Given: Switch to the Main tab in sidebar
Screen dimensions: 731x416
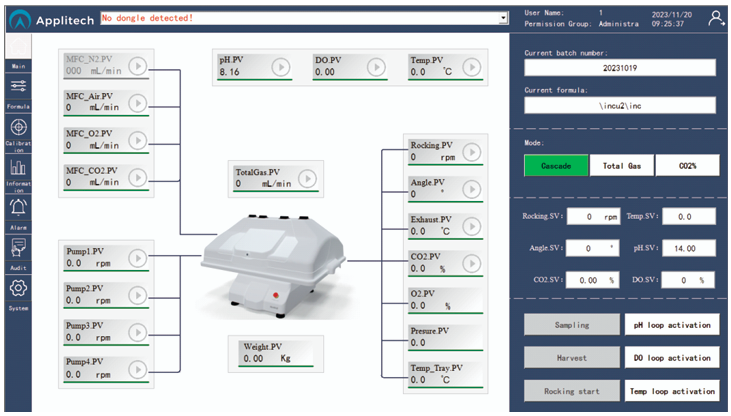Looking at the screenshot, I should coord(17,50).
